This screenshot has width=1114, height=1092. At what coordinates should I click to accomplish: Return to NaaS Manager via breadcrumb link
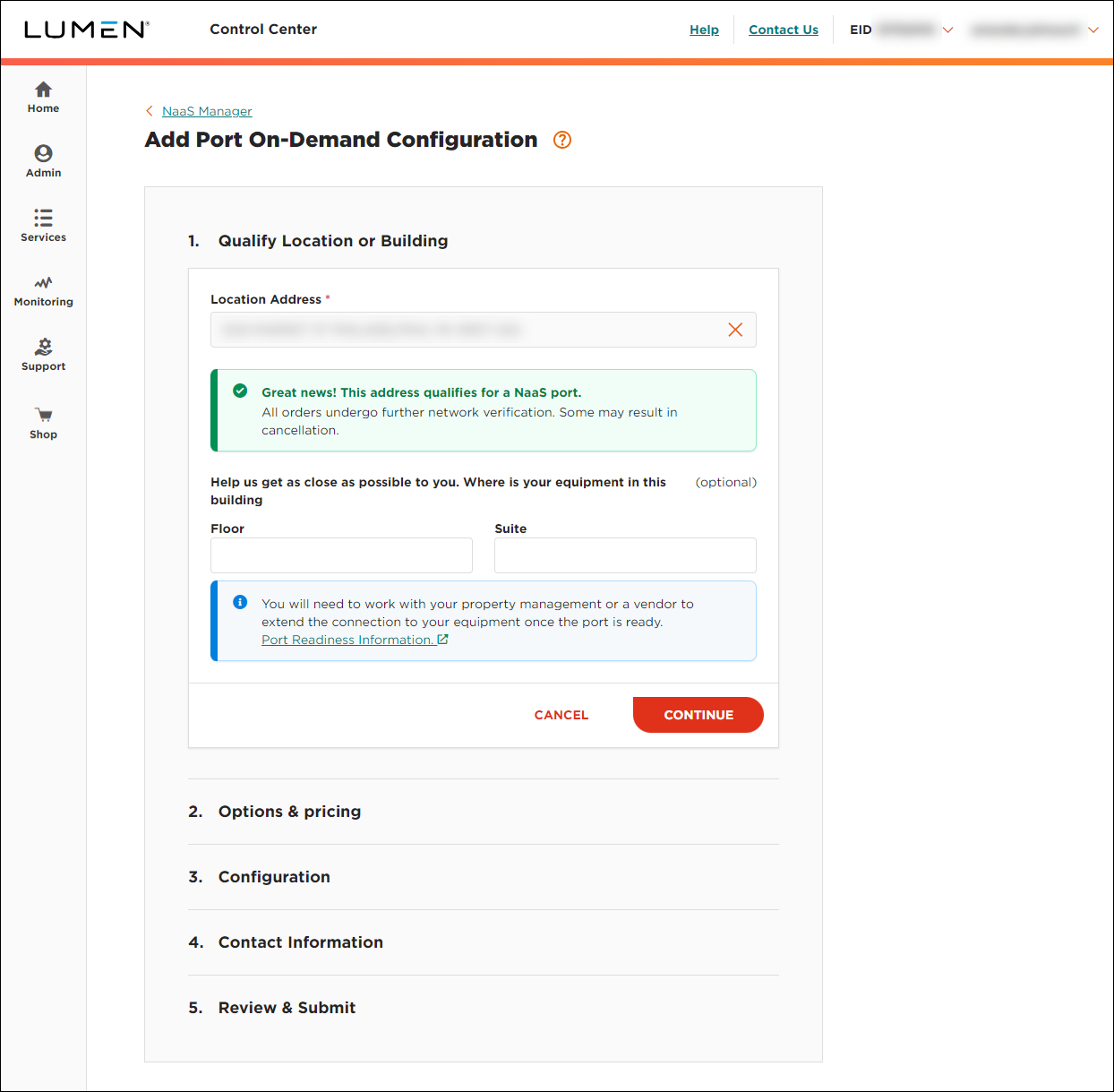(x=207, y=111)
